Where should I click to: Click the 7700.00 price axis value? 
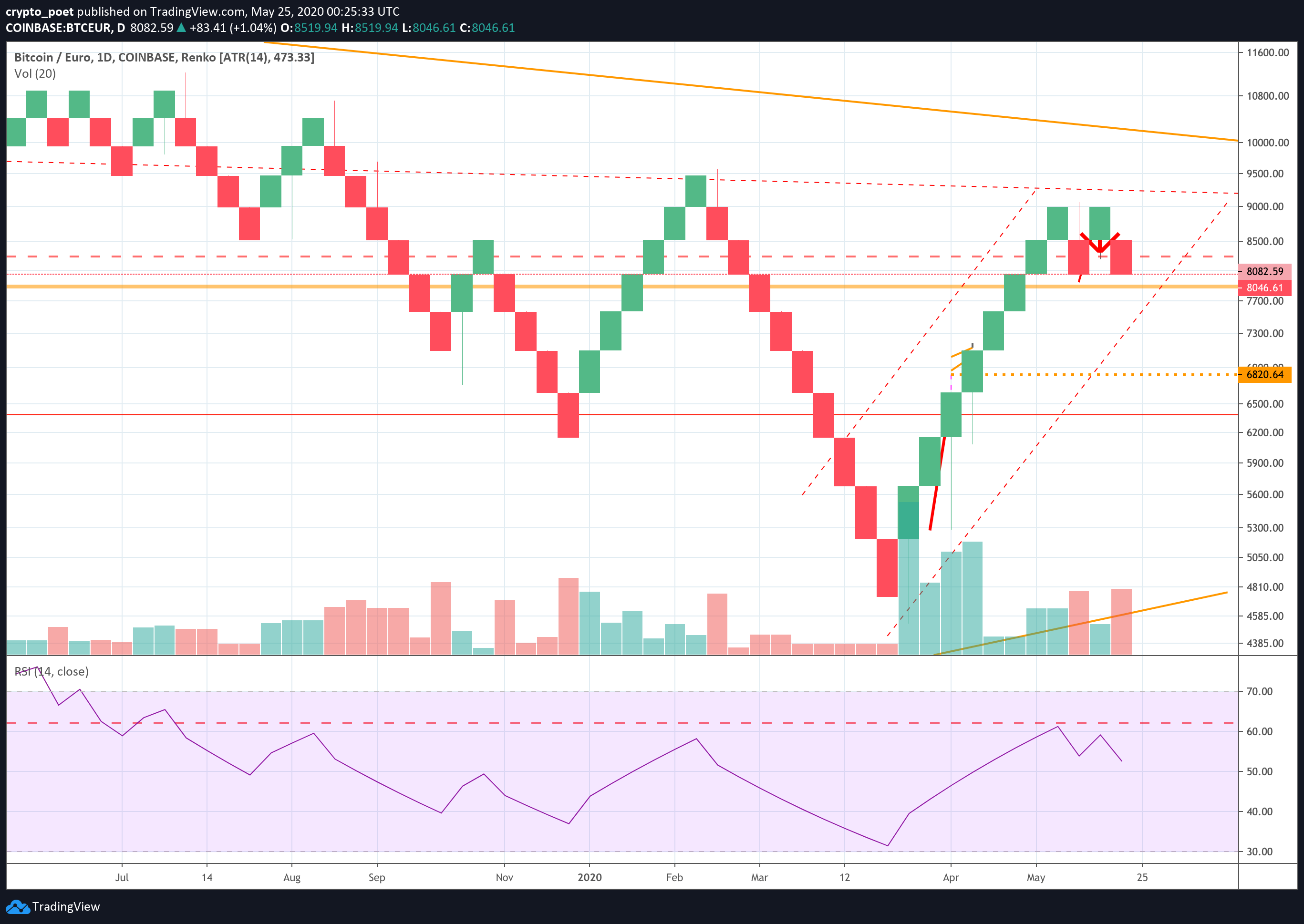coord(1265,301)
